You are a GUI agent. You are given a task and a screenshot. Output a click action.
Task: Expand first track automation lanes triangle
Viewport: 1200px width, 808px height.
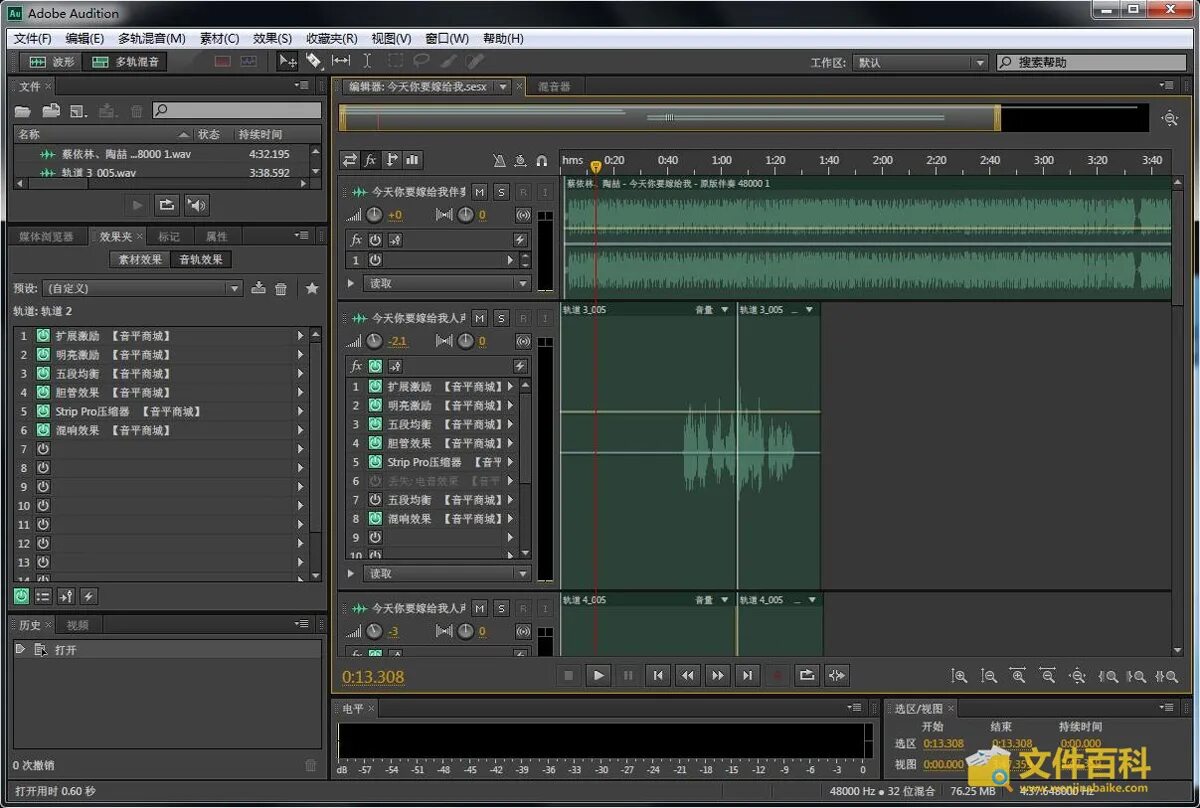[351, 283]
